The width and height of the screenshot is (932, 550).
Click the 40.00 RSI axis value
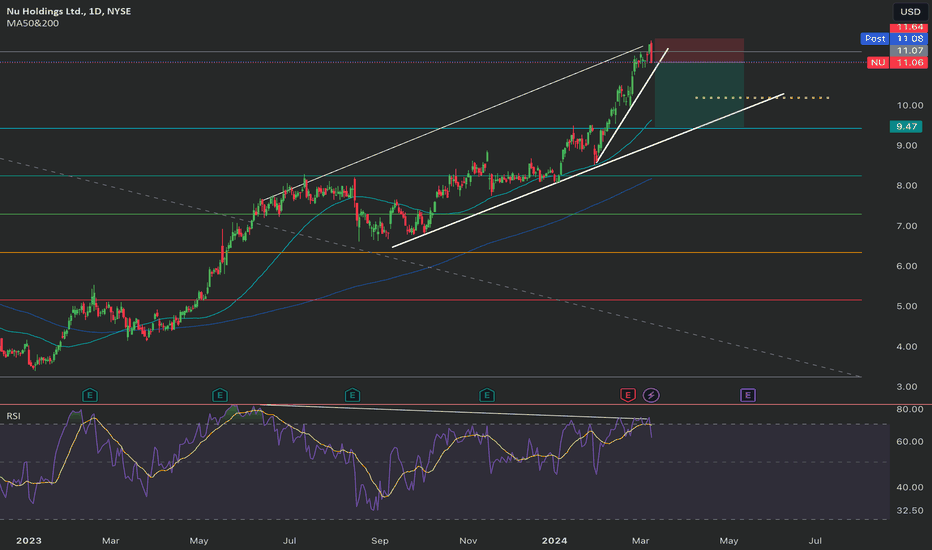coord(911,487)
